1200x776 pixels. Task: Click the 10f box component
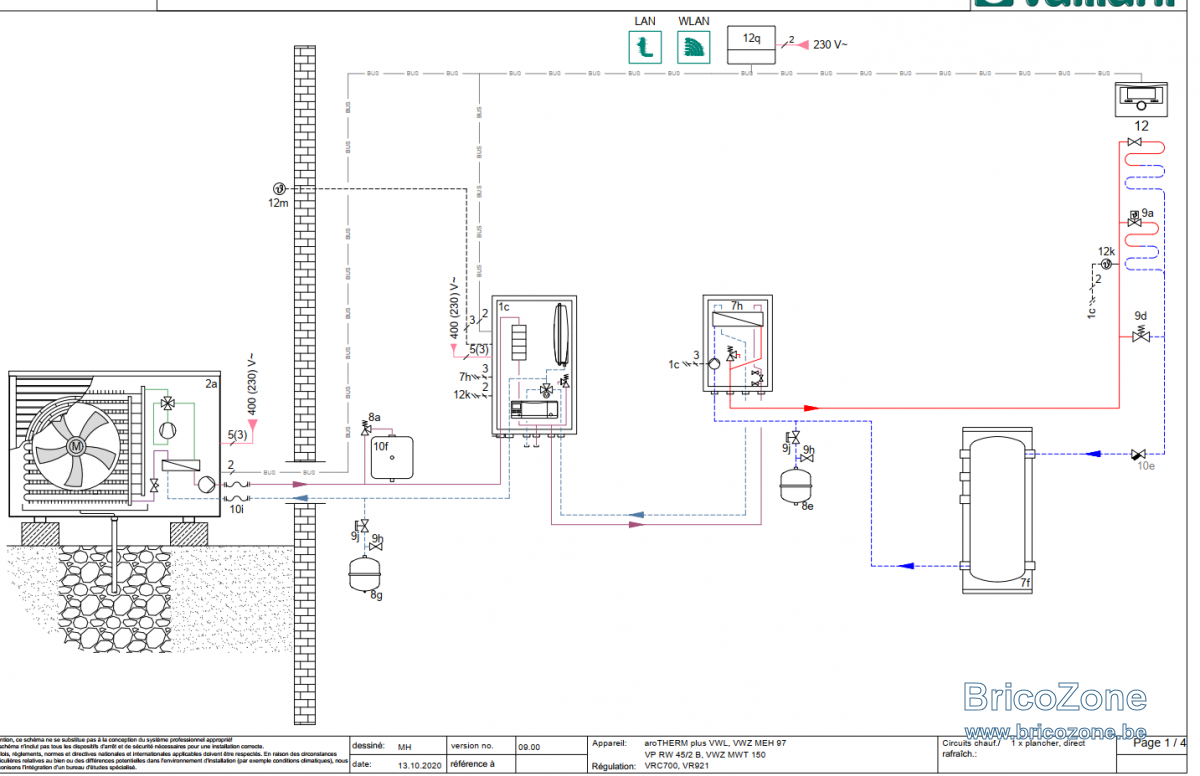click(391, 456)
